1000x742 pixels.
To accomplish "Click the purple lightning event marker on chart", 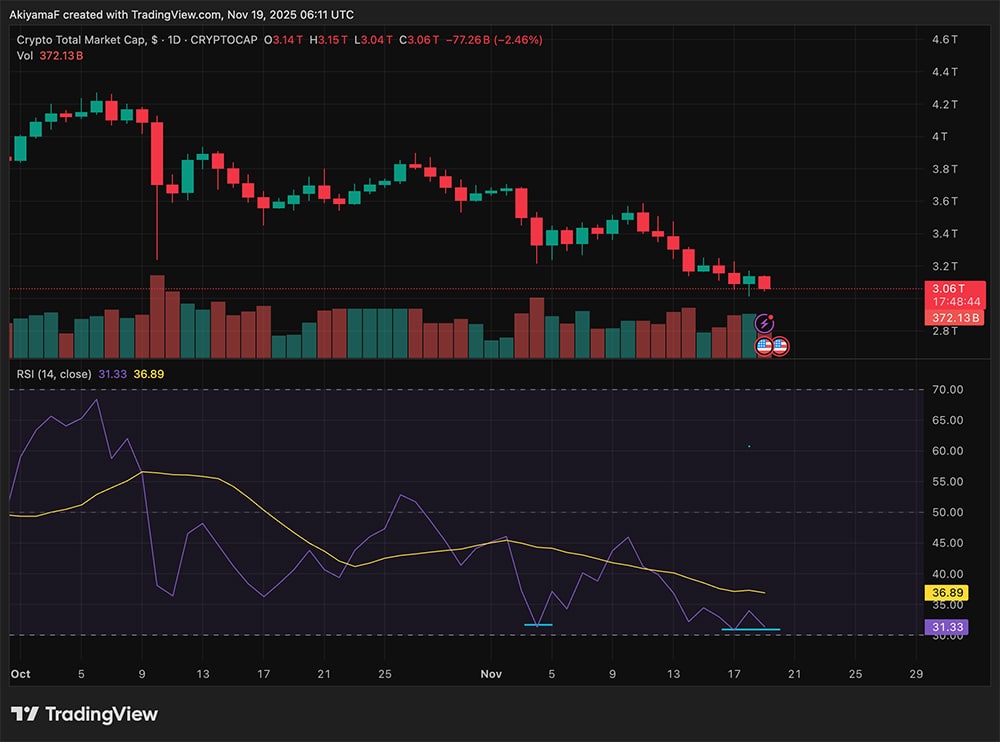I will tap(764, 322).
